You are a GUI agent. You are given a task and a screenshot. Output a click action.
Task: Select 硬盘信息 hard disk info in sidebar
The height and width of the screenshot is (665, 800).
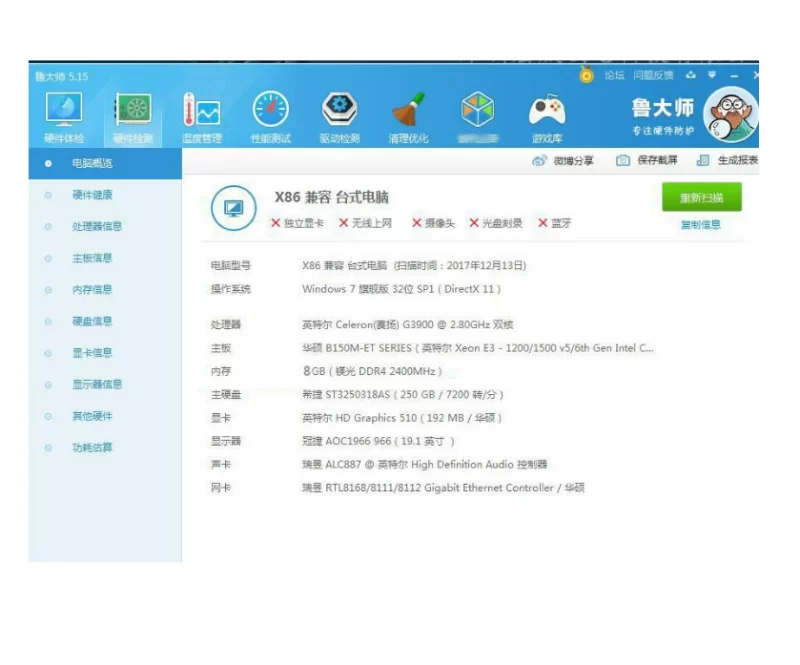click(x=92, y=322)
